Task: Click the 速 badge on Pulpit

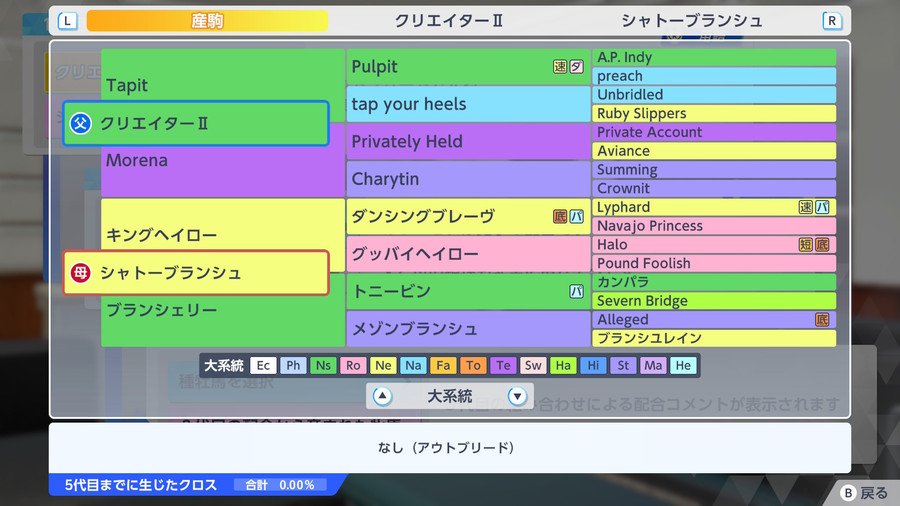Action: tap(560, 67)
